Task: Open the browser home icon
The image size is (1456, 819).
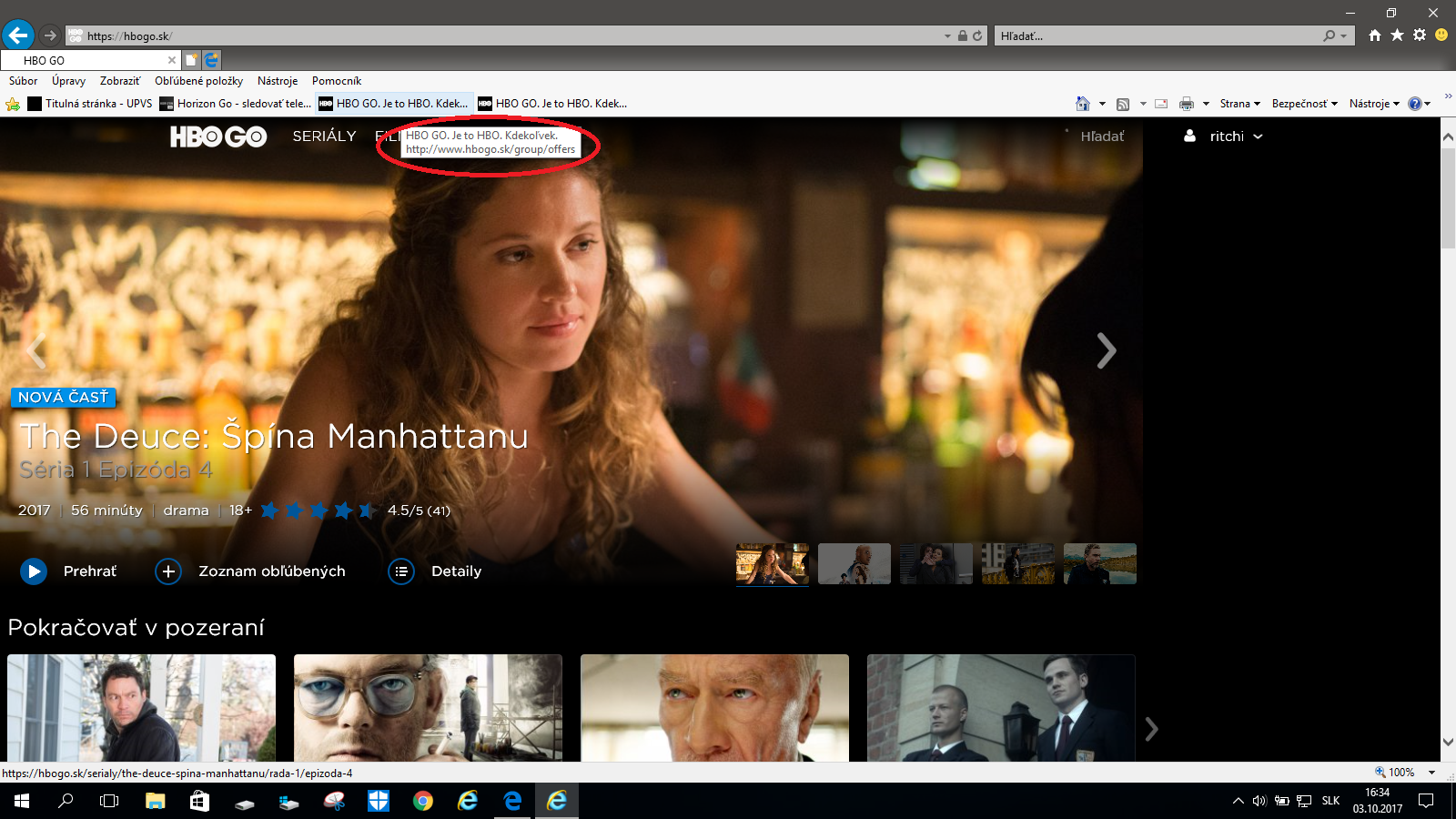Action: pos(1375,35)
